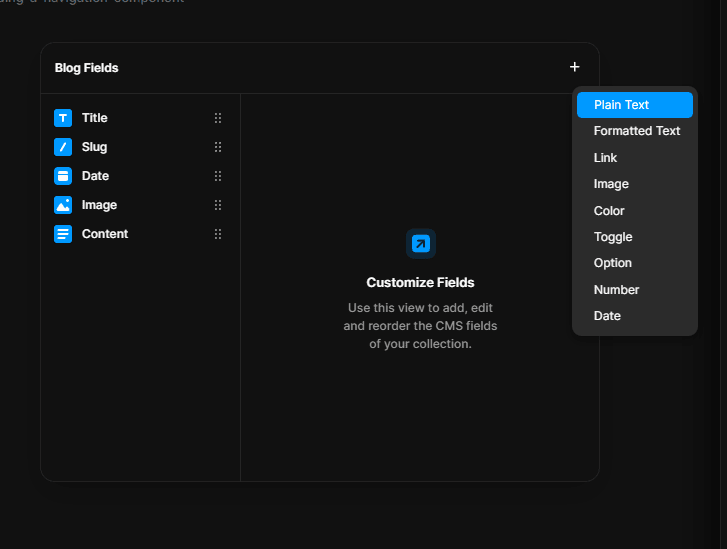Click the drag handle beside Title
This screenshot has width=727, height=549.
218,118
